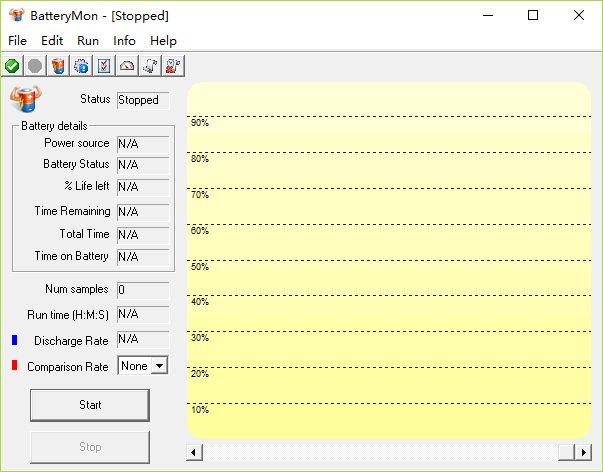Close the BatteryMon window
The height and width of the screenshot is (472, 603).
579,15
